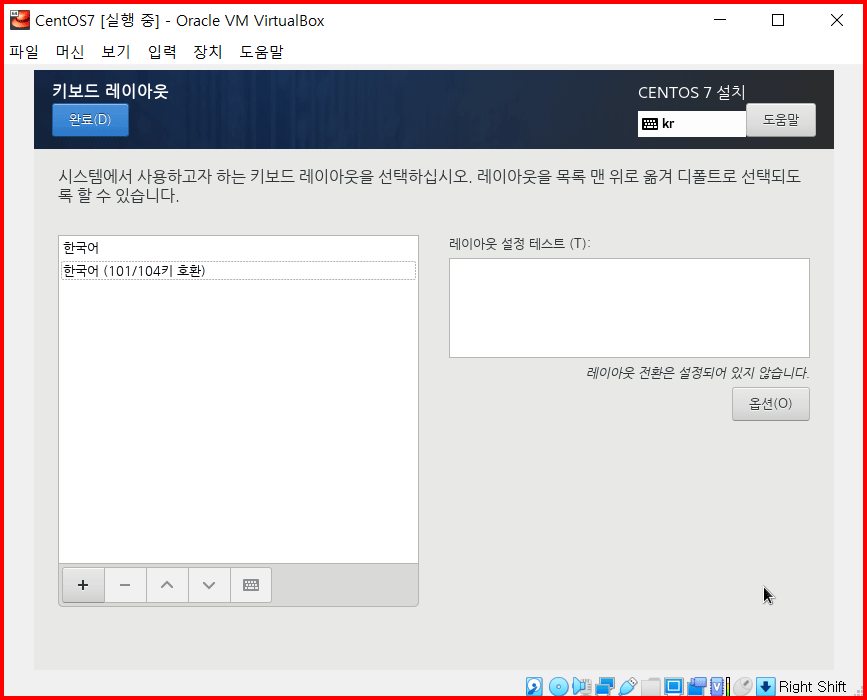Click inside the layout test text box
Image resolution: width=867 pixels, height=700 pixels.
[x=629, y=308]
